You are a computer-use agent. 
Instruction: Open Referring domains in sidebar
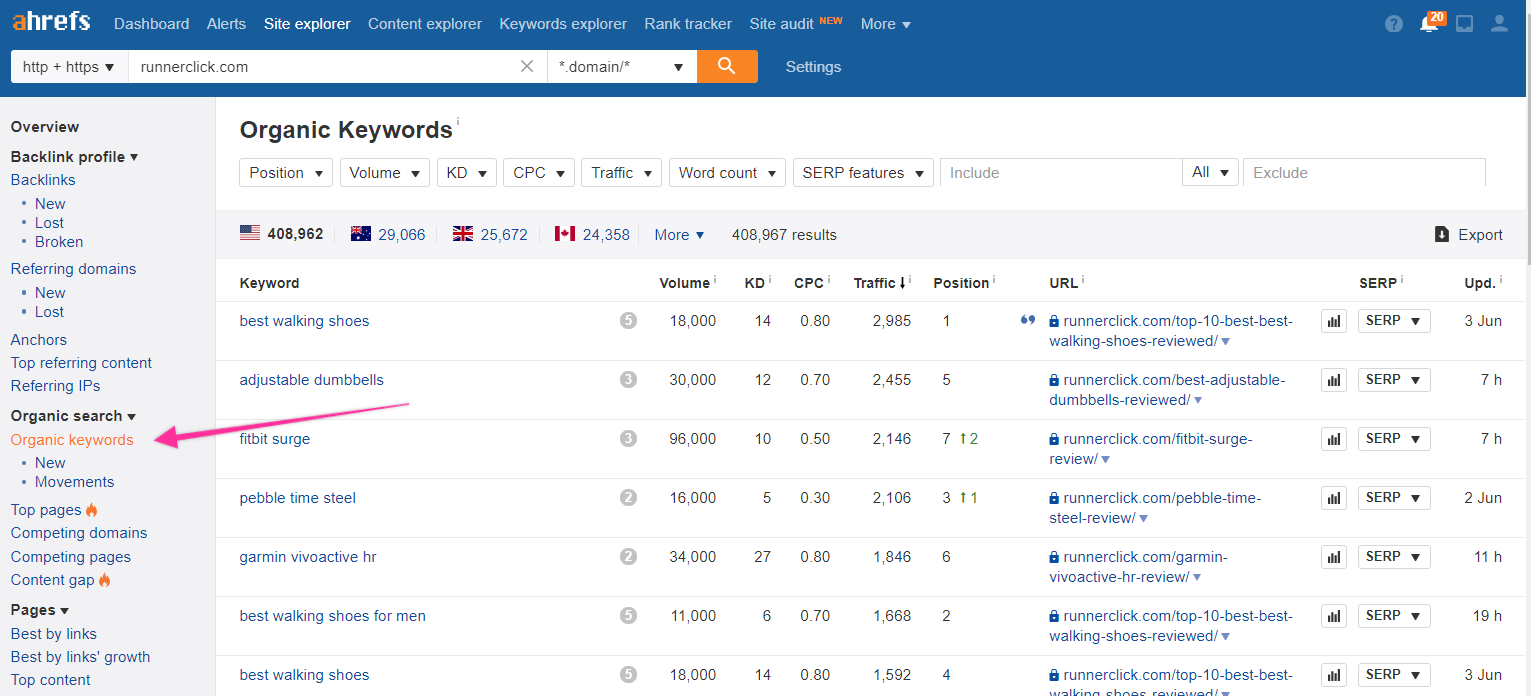[x=73, y=269]
